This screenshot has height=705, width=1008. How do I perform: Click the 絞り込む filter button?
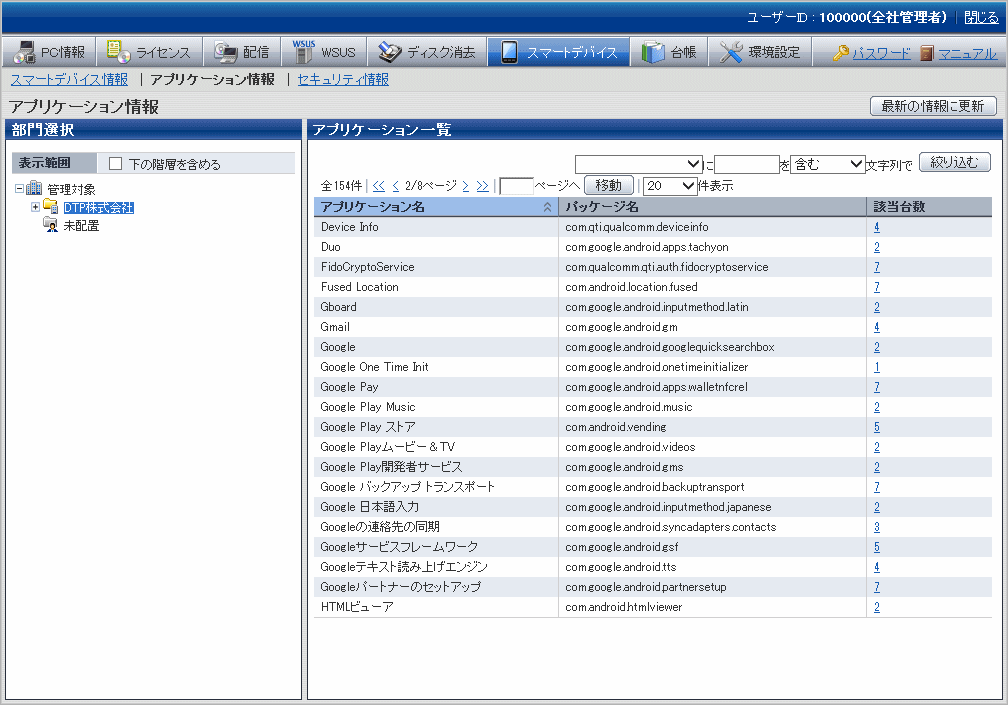[954, 162]
